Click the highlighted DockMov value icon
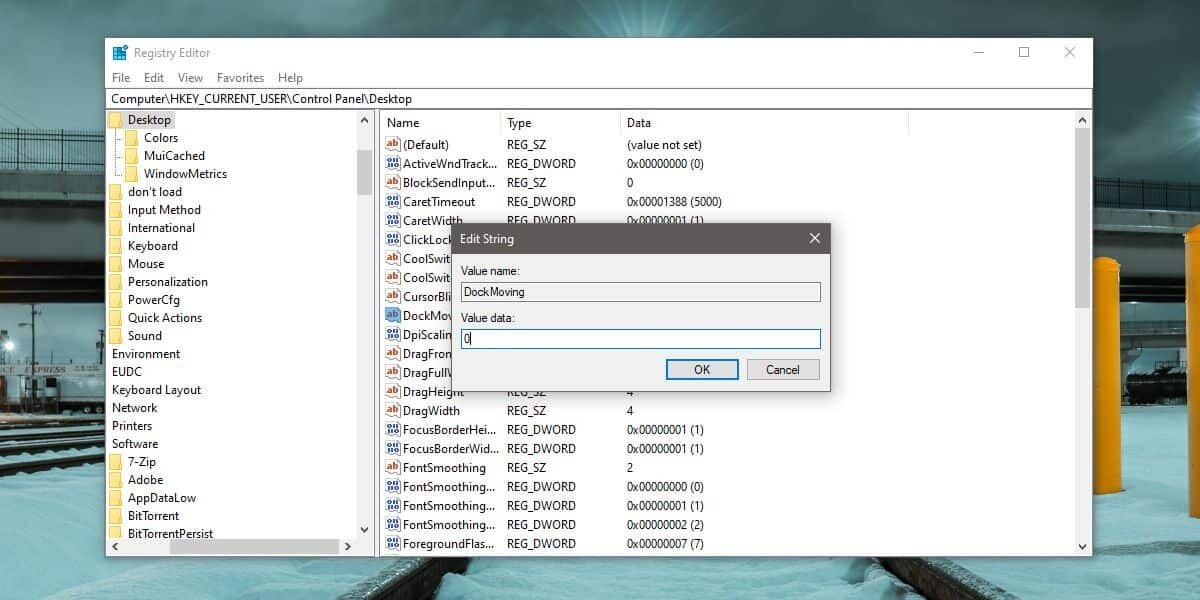The image size is (1200, 600). [392, 315]
